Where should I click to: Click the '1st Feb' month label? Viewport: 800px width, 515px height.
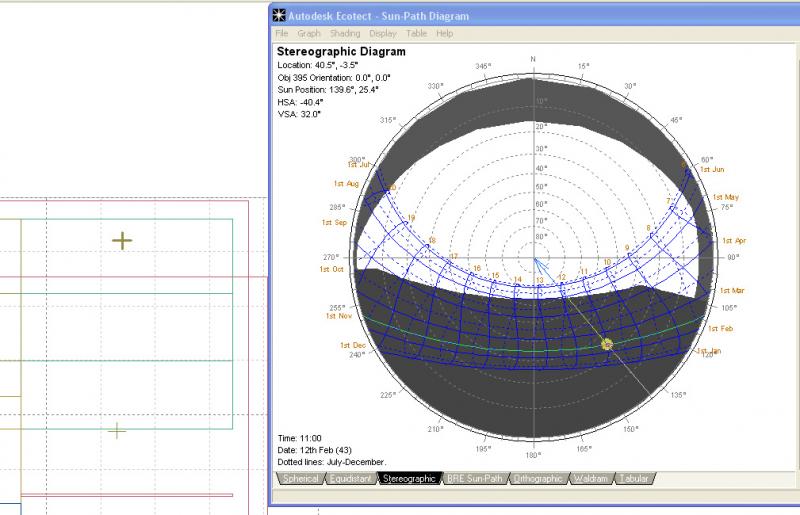[720, 328]
